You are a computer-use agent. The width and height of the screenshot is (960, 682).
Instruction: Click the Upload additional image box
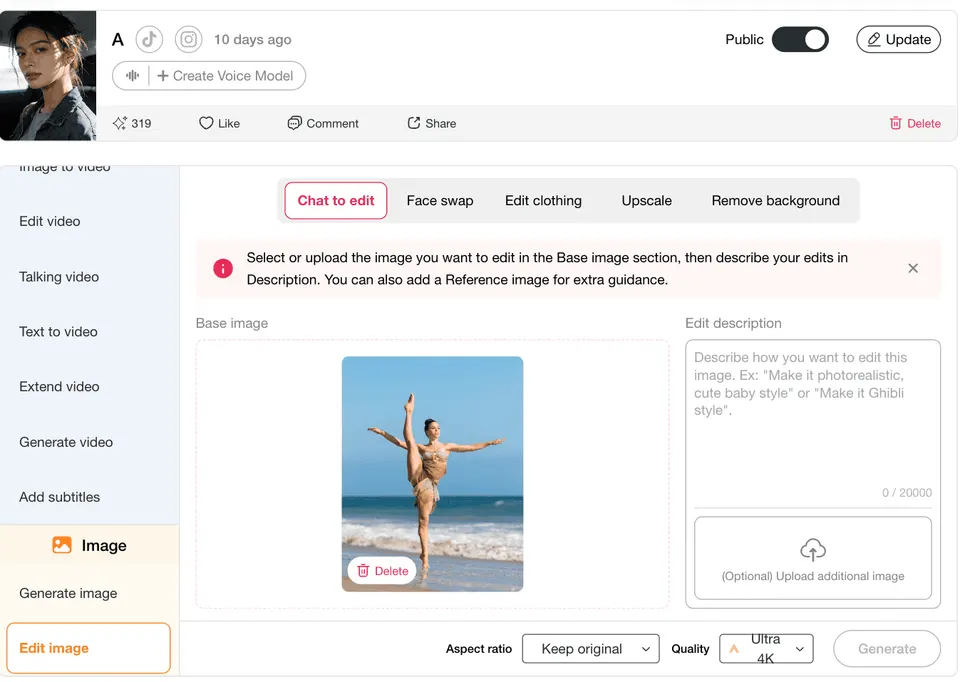click(x=812, y=558)
